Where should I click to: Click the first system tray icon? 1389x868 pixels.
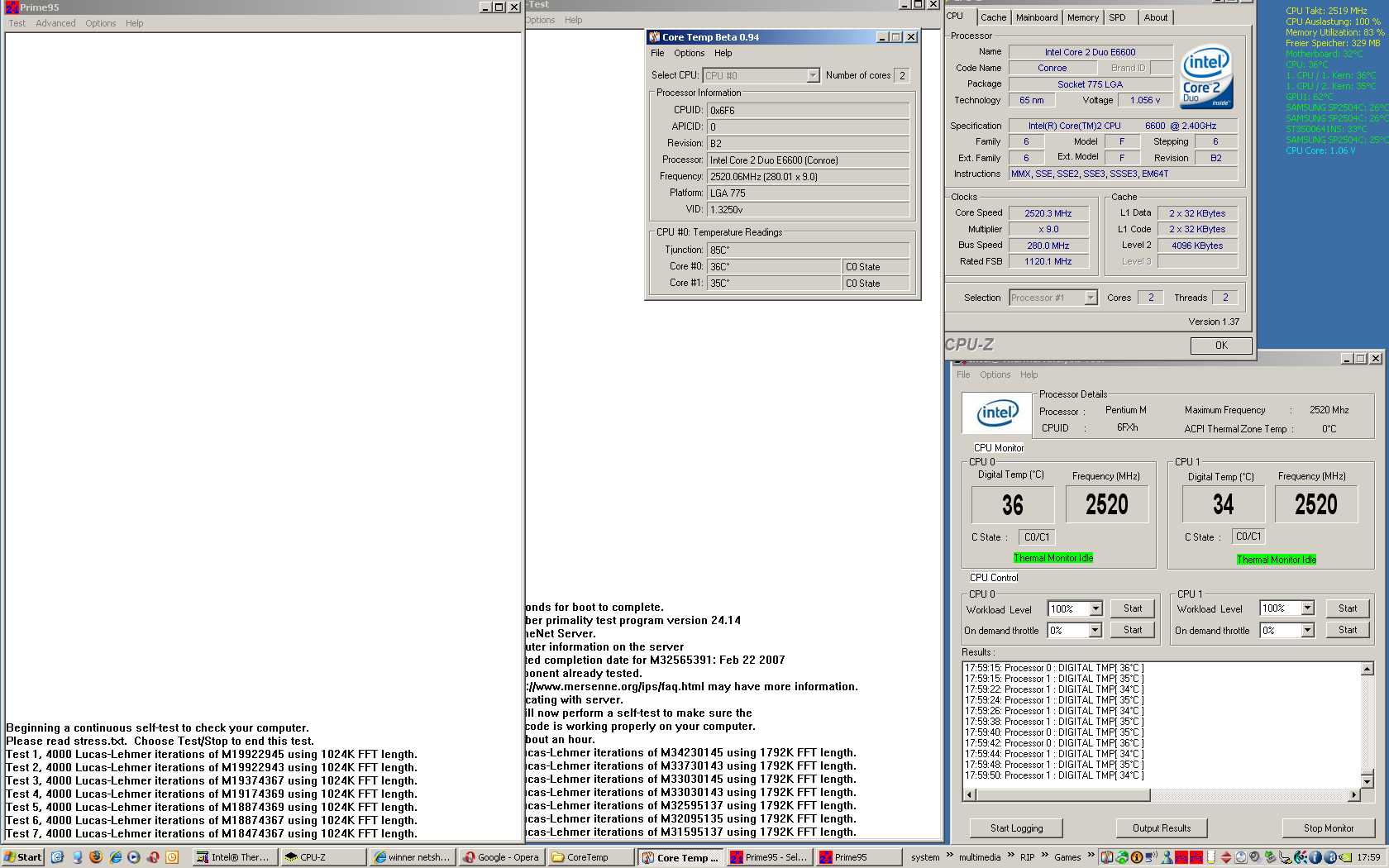[x=1107, y=857]
